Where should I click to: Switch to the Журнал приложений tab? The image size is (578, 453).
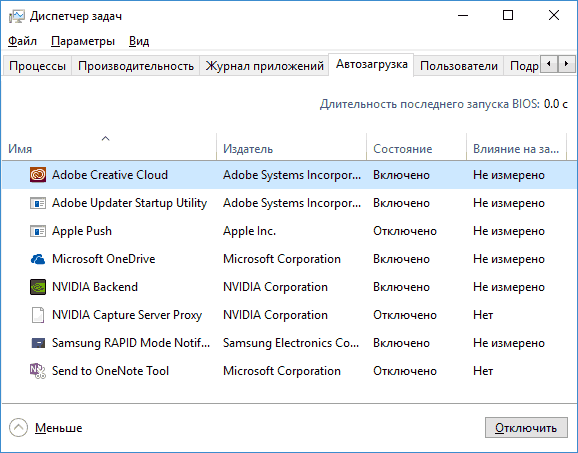(264, 66)
